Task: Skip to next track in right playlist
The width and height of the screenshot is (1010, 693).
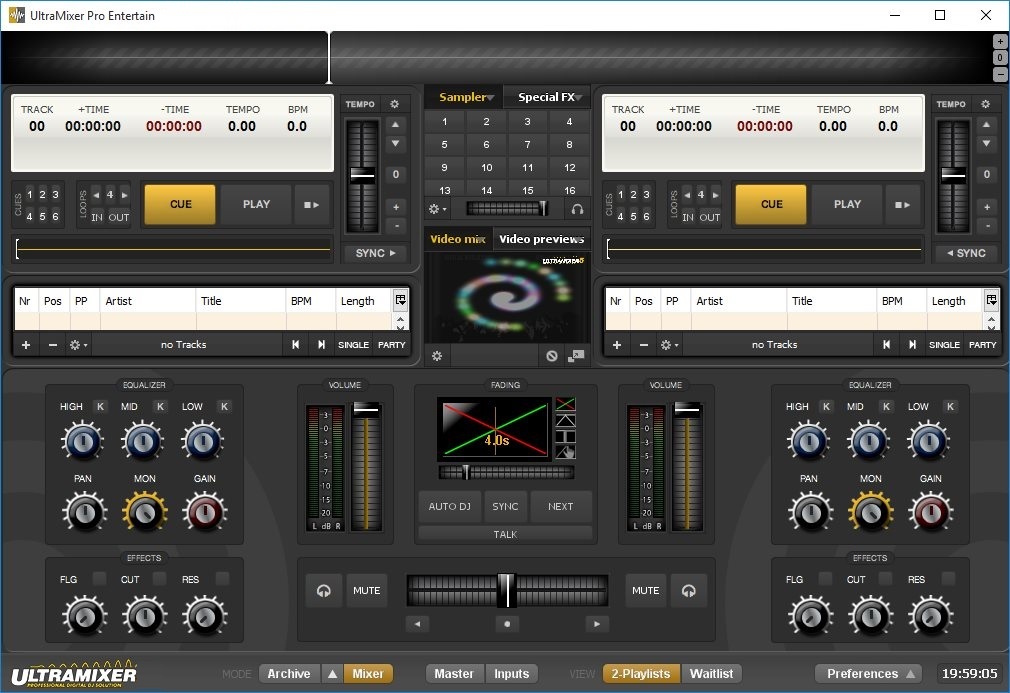Action: (x=913, y=345)
